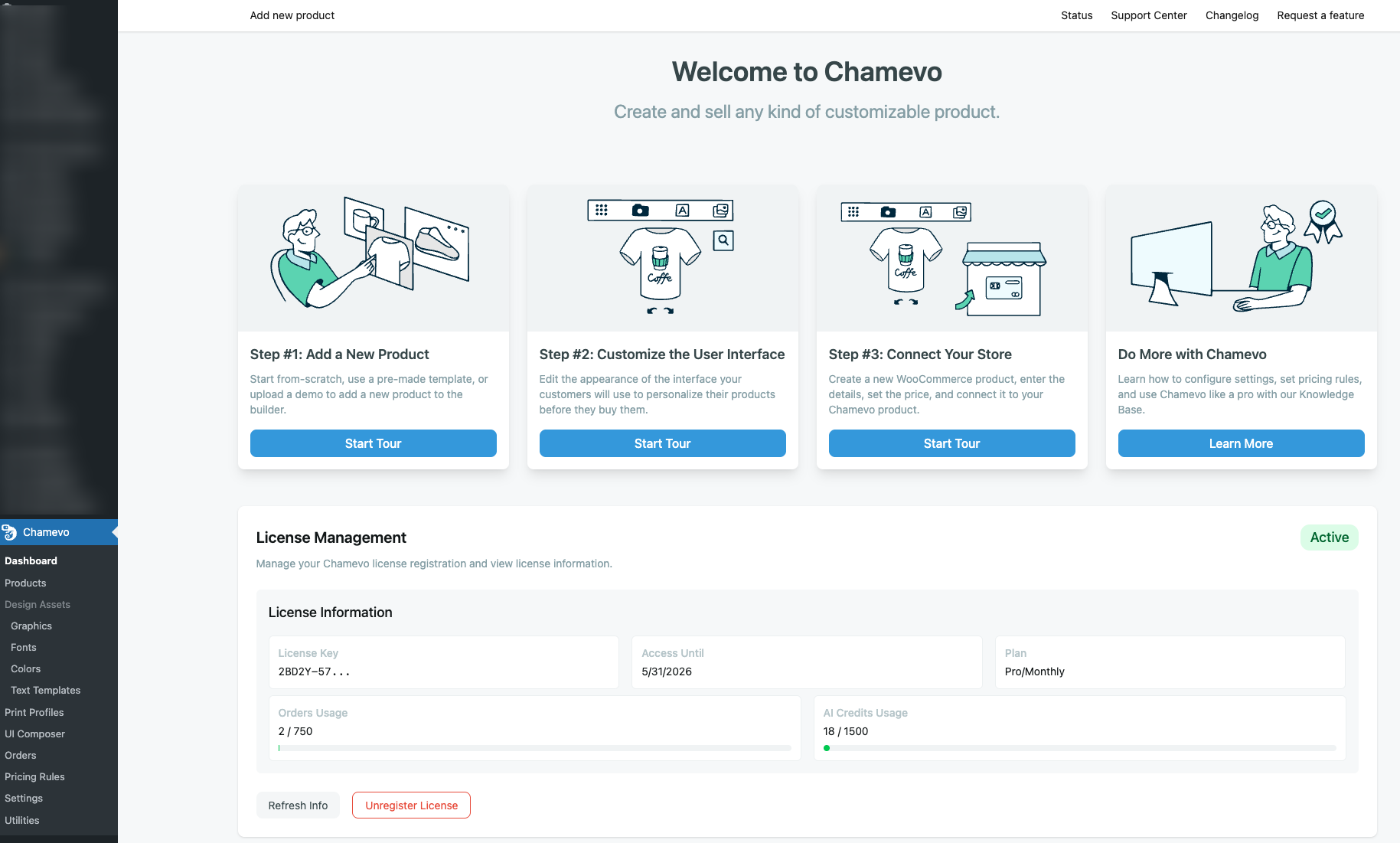This screenshot has width=1400, height=843.
Task: Click Step #3: Connect Your Store title
Action: pos(920,355)
